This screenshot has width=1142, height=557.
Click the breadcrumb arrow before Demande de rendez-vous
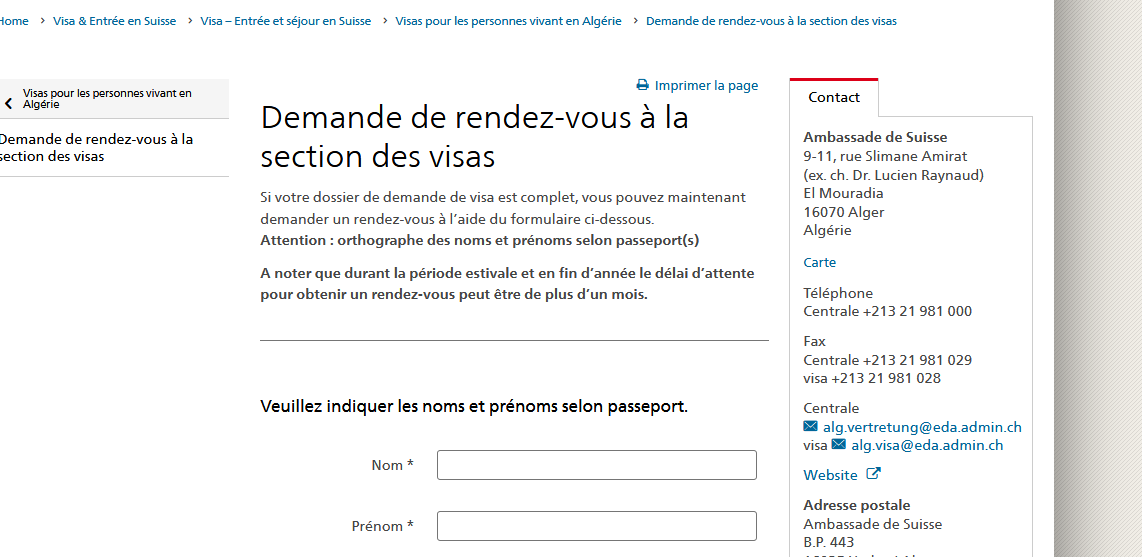[x=634, y=21]
